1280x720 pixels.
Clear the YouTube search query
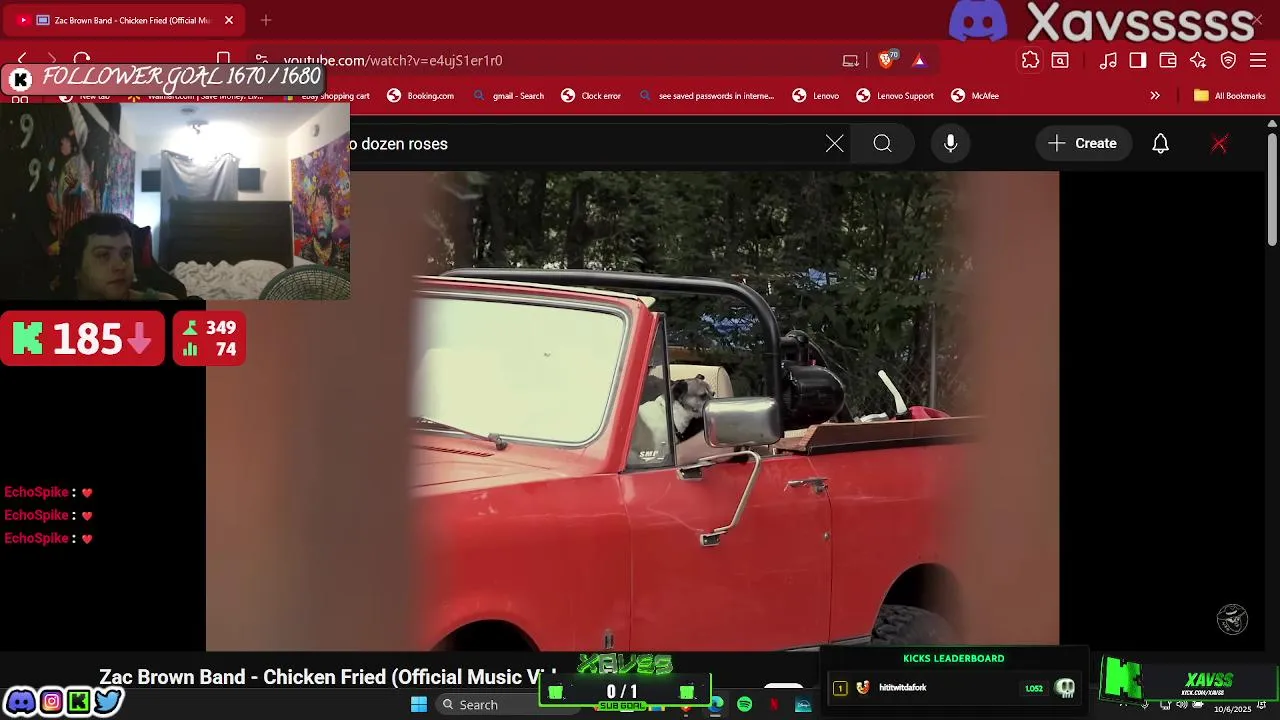click(x=834, y=144)
